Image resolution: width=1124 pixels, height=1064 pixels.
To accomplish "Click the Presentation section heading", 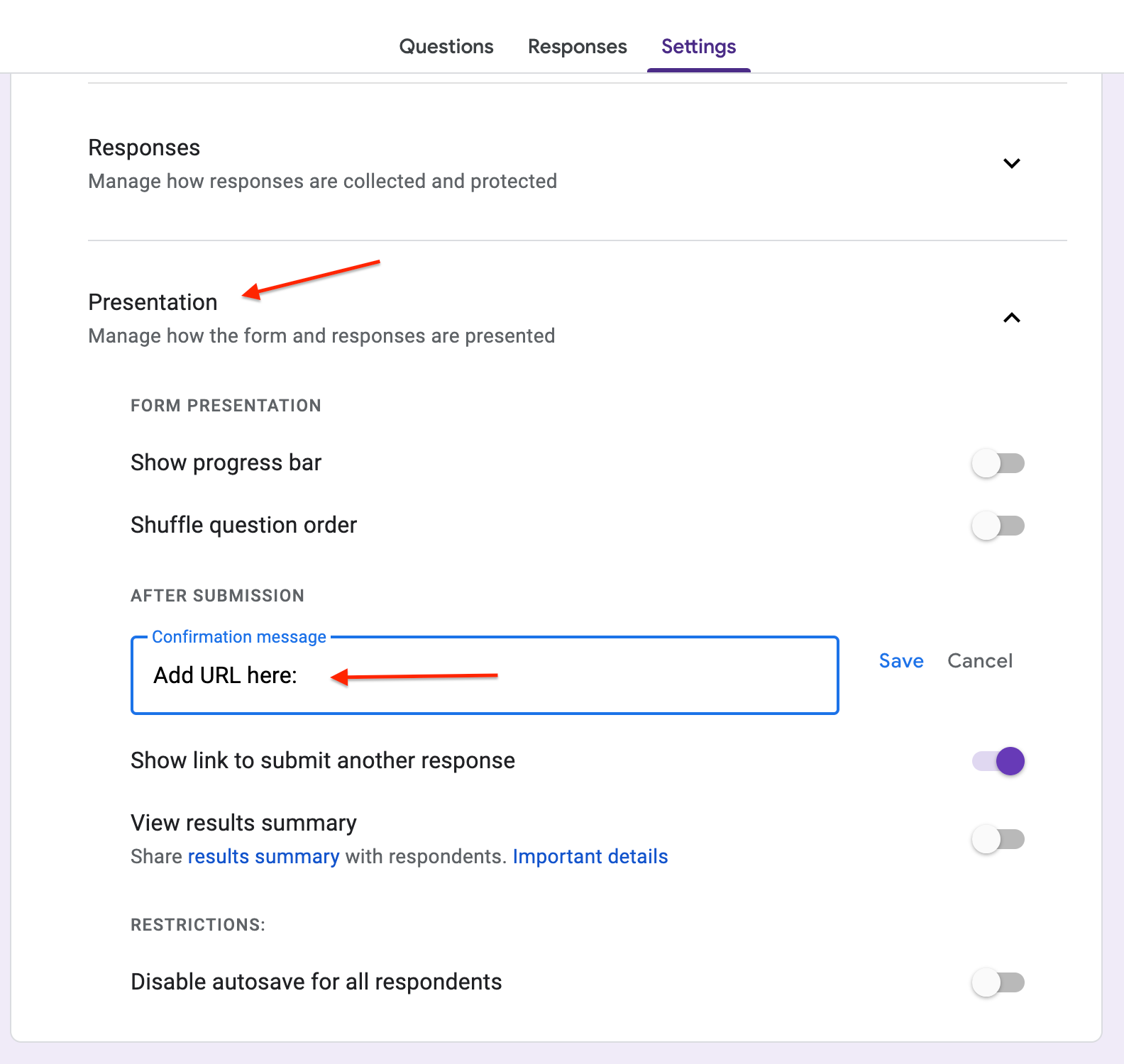I will point(153,302).
